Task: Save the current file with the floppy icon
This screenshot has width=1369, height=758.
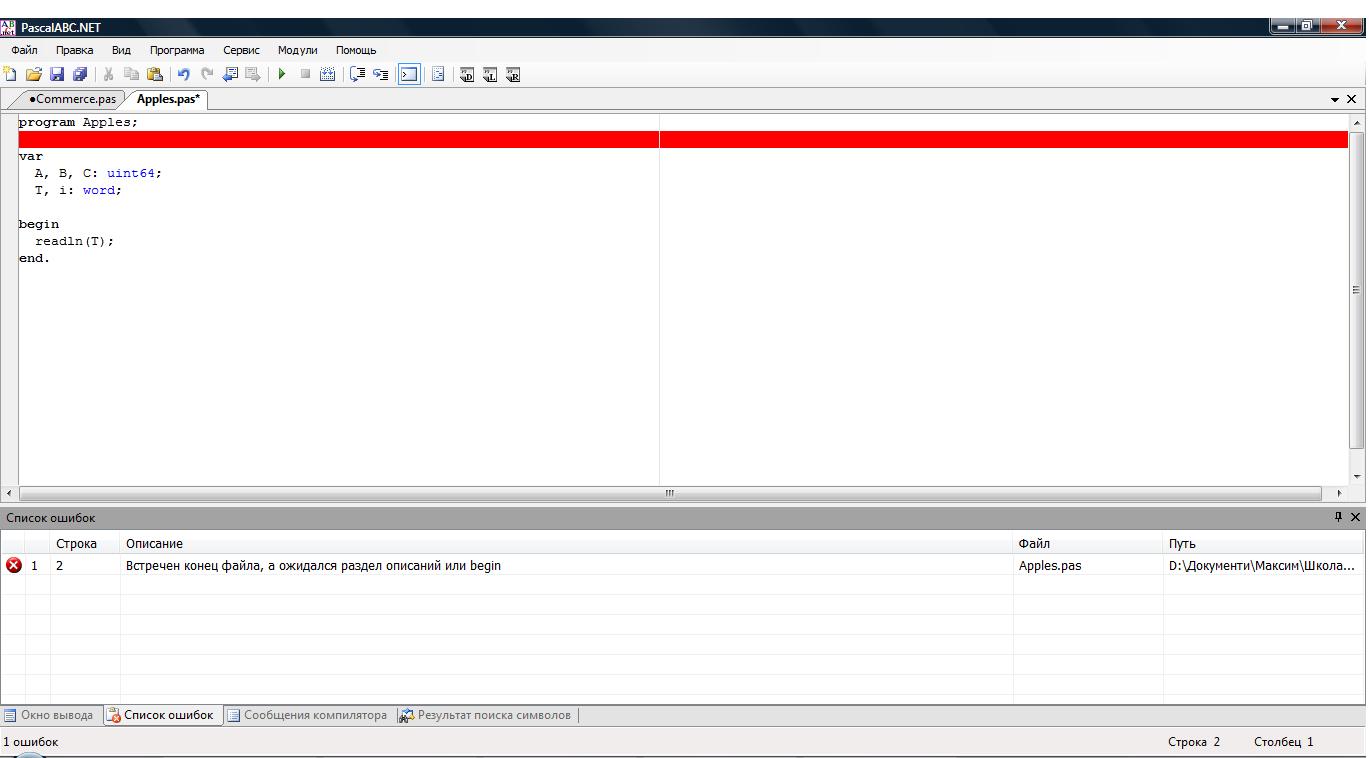Action: pyautogui.click(x=57, y=74)
